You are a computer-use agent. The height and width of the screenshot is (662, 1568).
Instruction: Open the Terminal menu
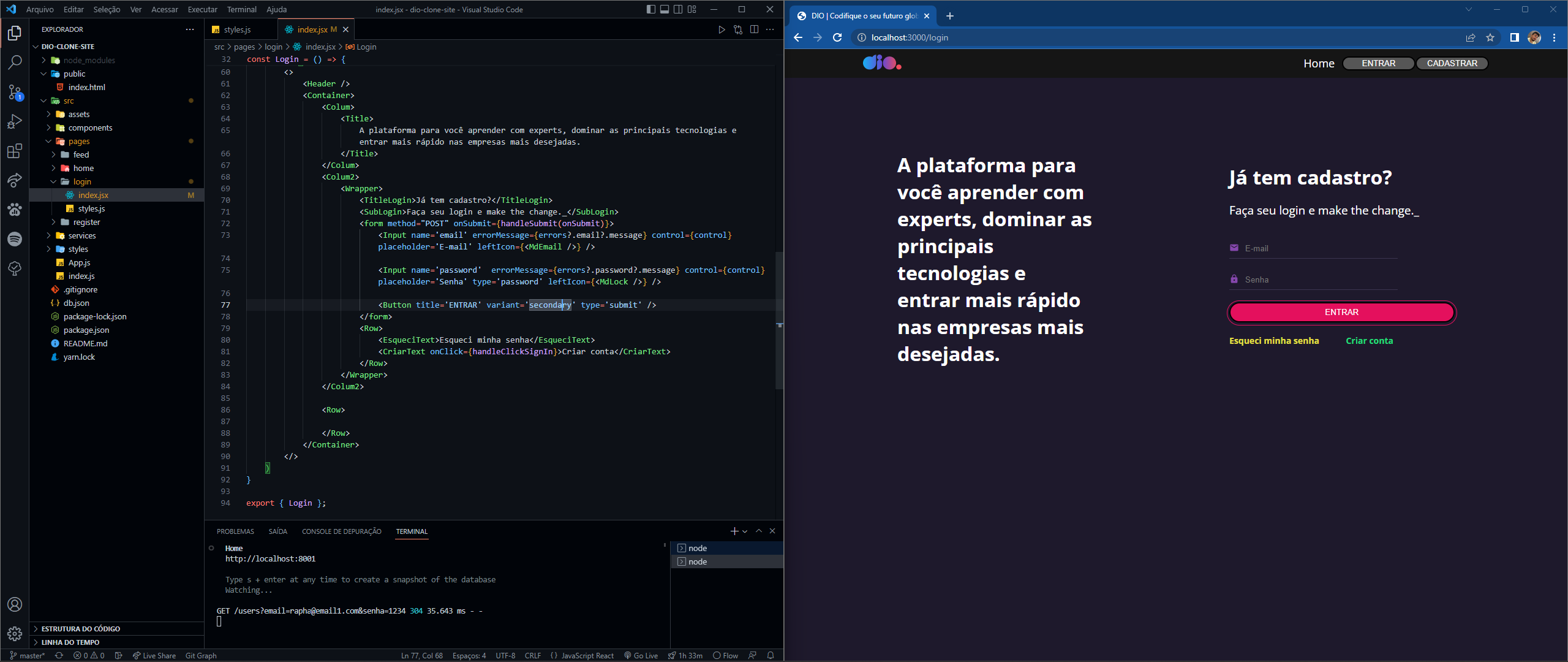[241, 9]
